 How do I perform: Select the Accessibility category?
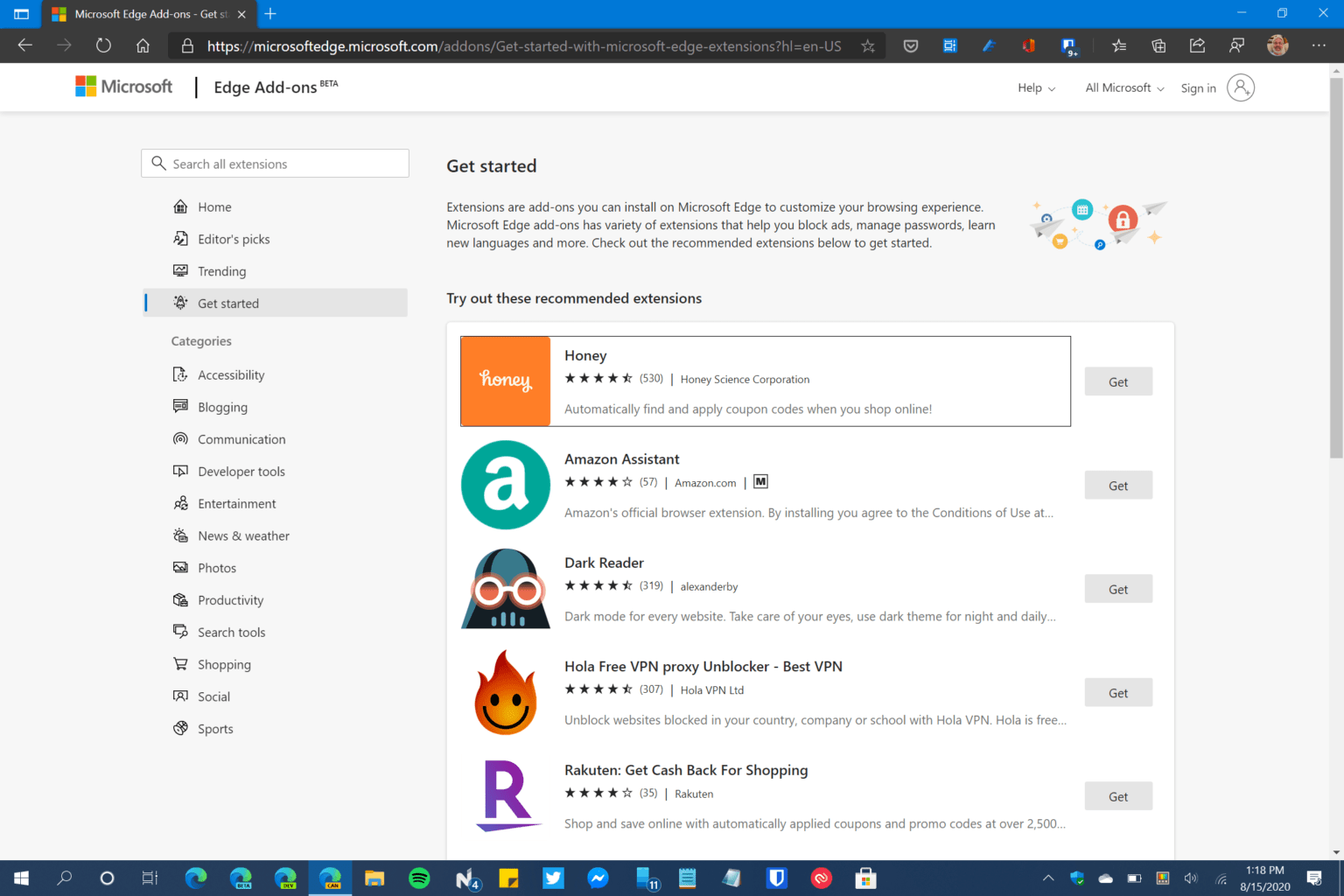click(x=231, y=374)
